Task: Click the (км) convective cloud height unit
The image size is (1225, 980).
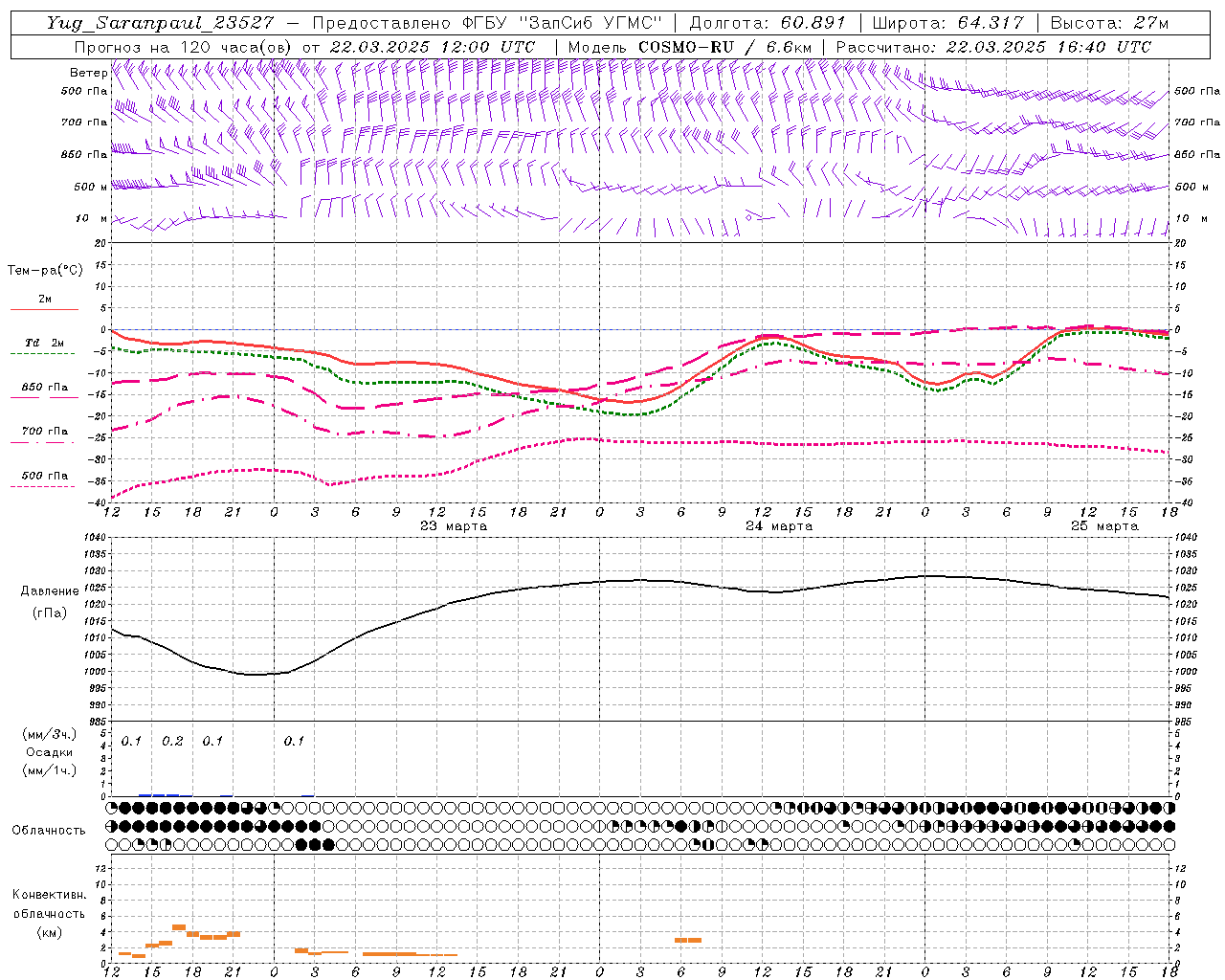Action: 49,932
